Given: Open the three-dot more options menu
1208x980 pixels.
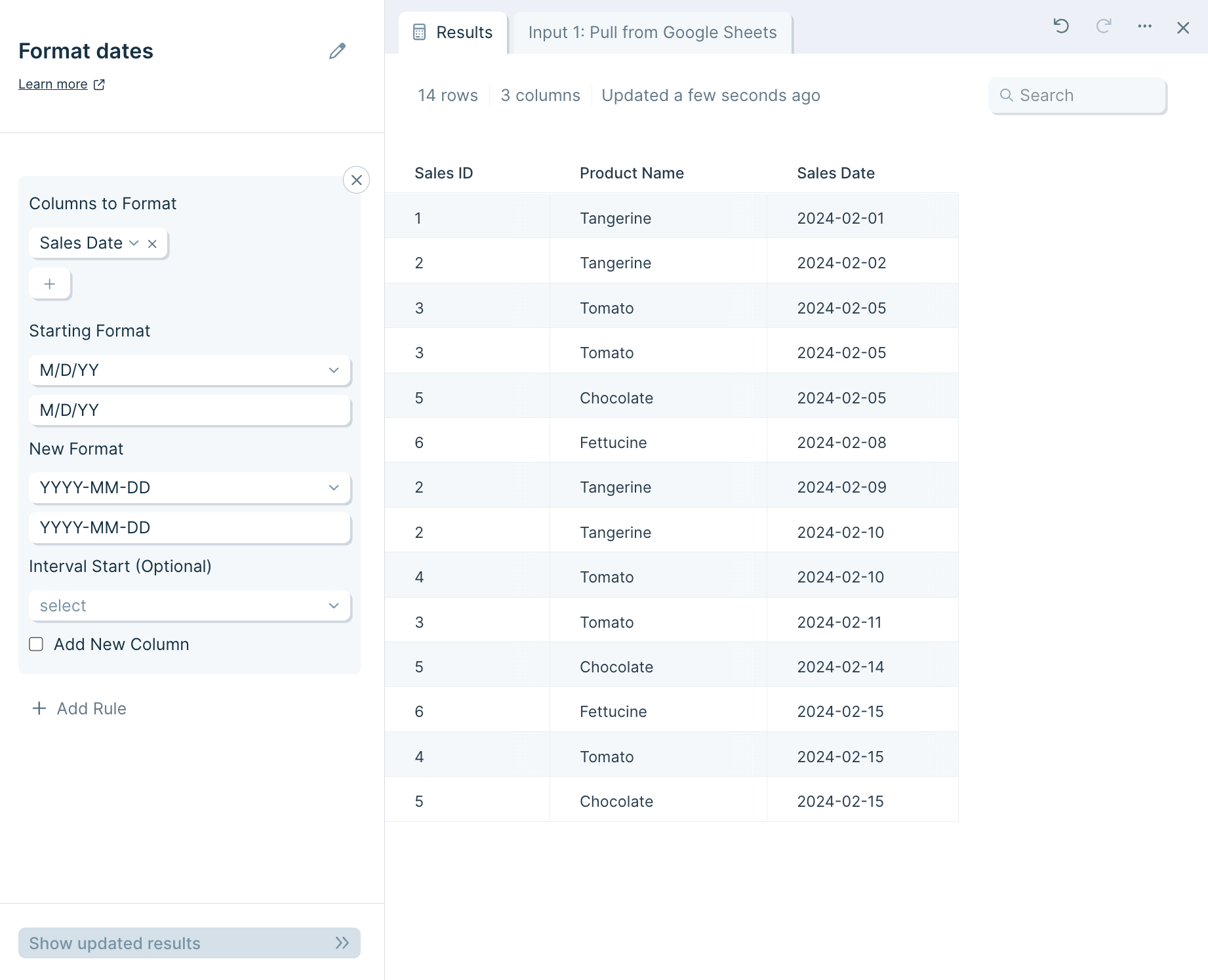Looking at the screenshot, I should [x=1145, y=26].
